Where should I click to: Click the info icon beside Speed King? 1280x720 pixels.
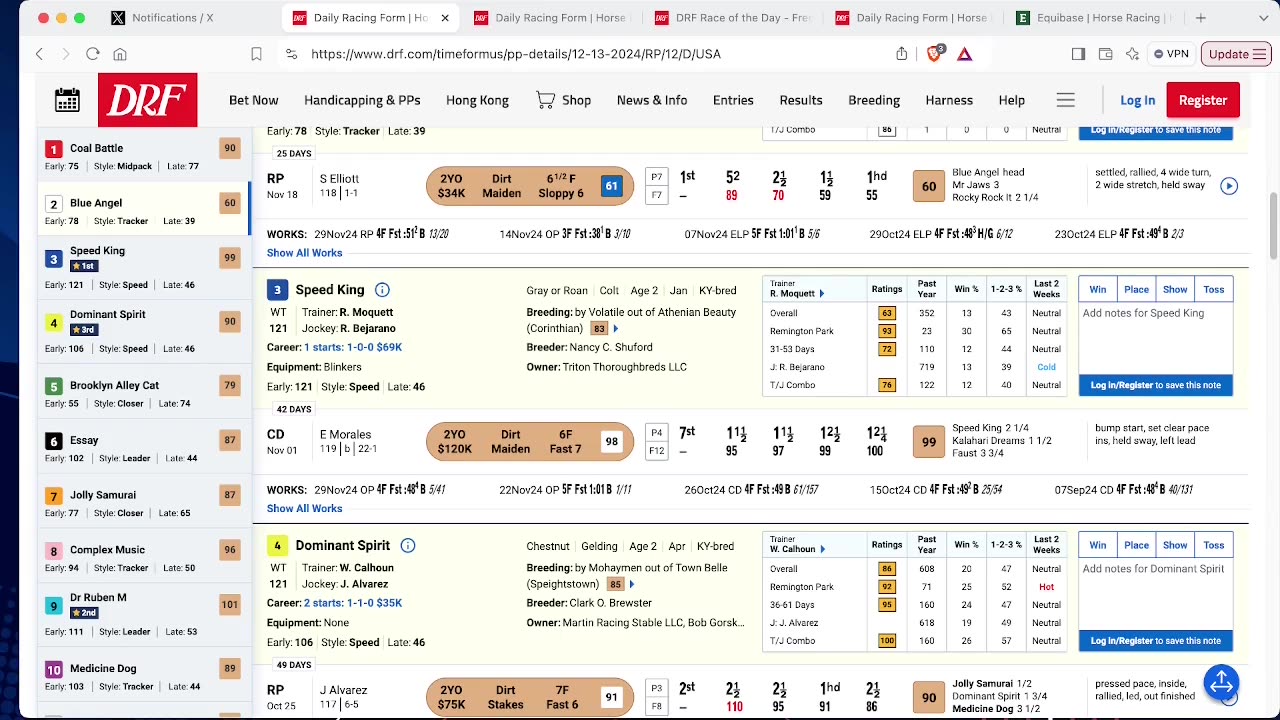pyautogui.click(x=382, y=290)
